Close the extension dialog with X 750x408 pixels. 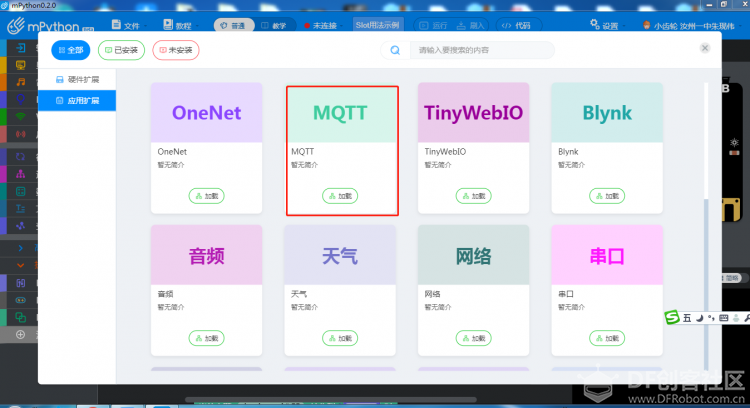705,48
